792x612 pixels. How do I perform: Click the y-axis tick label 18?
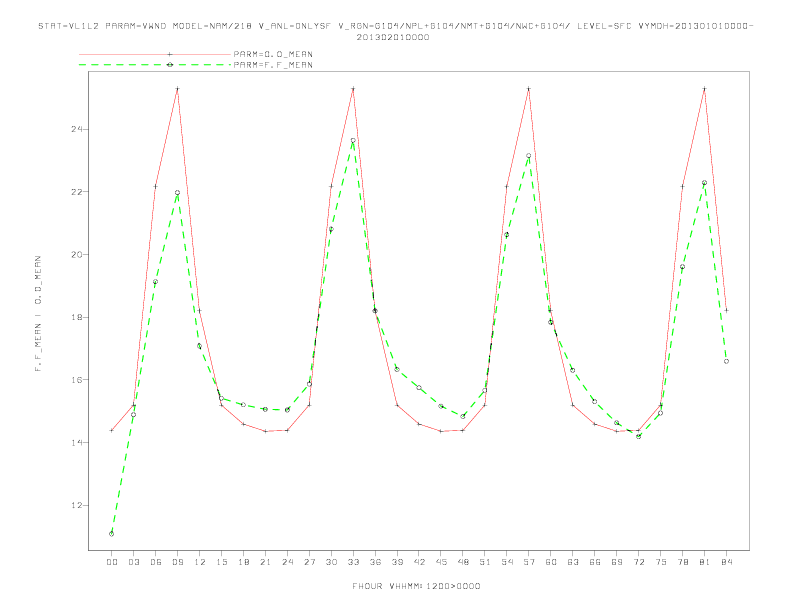click(77, 317)
